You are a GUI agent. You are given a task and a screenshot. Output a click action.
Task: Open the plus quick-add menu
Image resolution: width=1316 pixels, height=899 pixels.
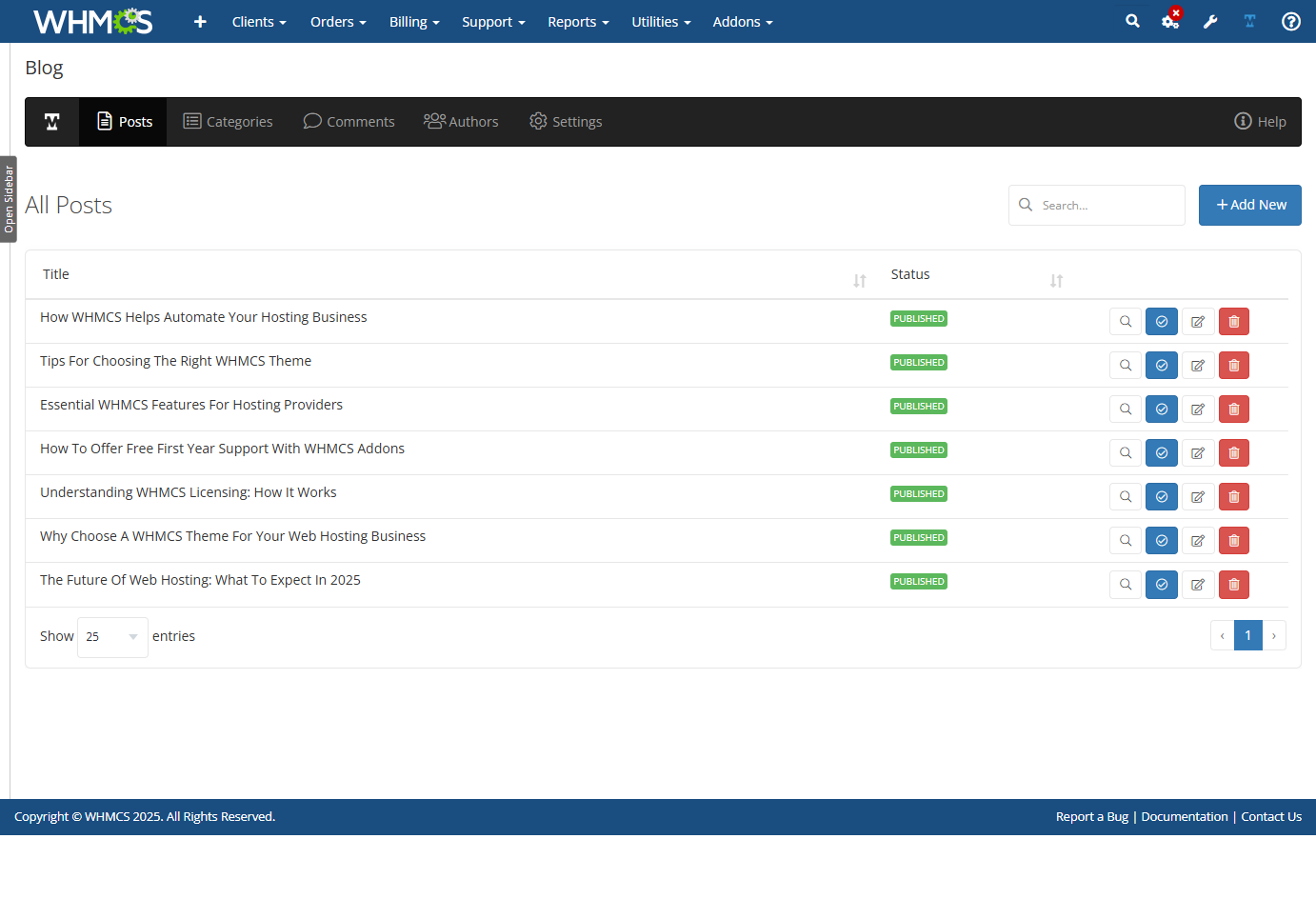[200, 21]
